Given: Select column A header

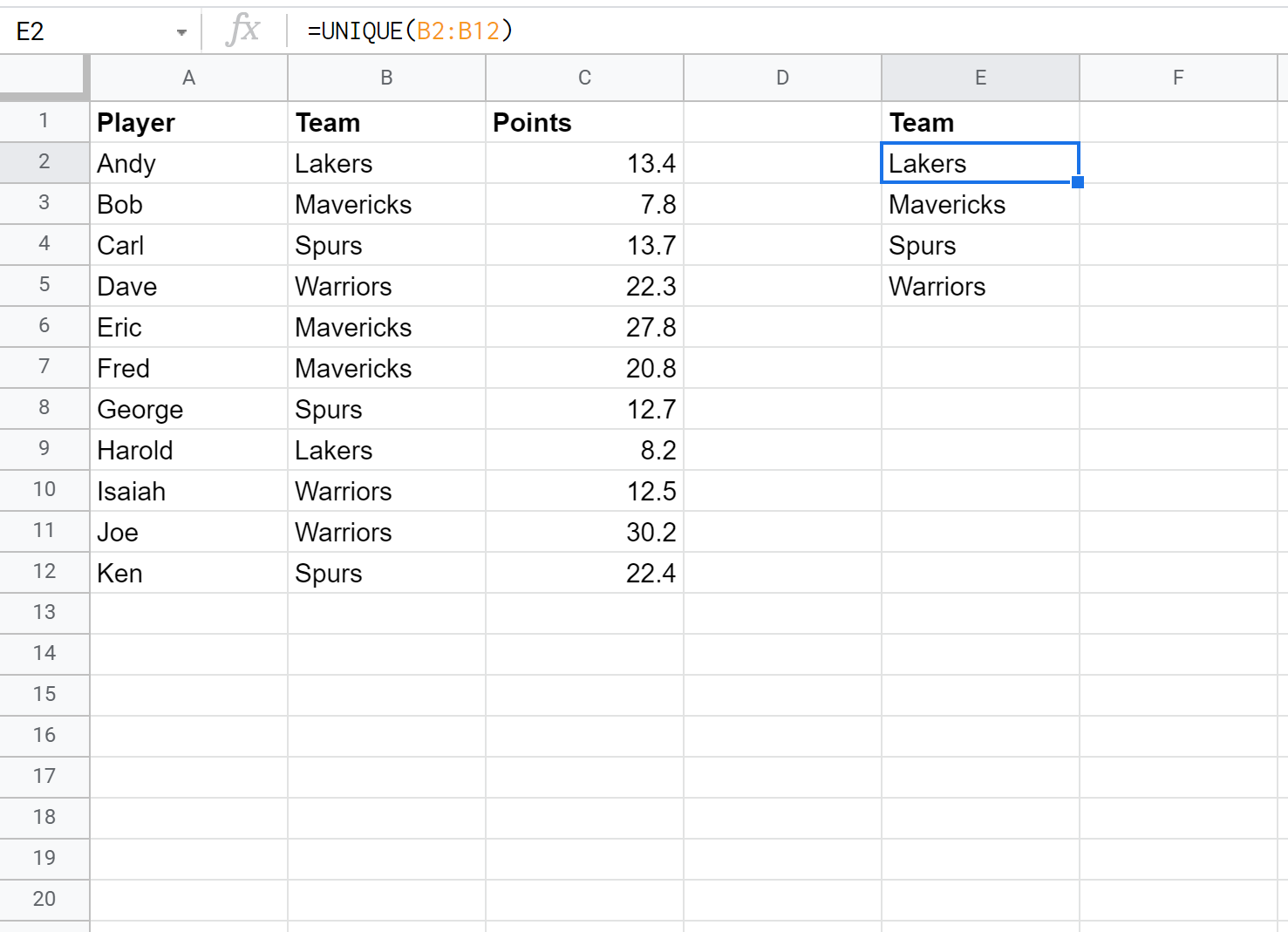Looking at the screenshot, I should (x=188, y=78).
